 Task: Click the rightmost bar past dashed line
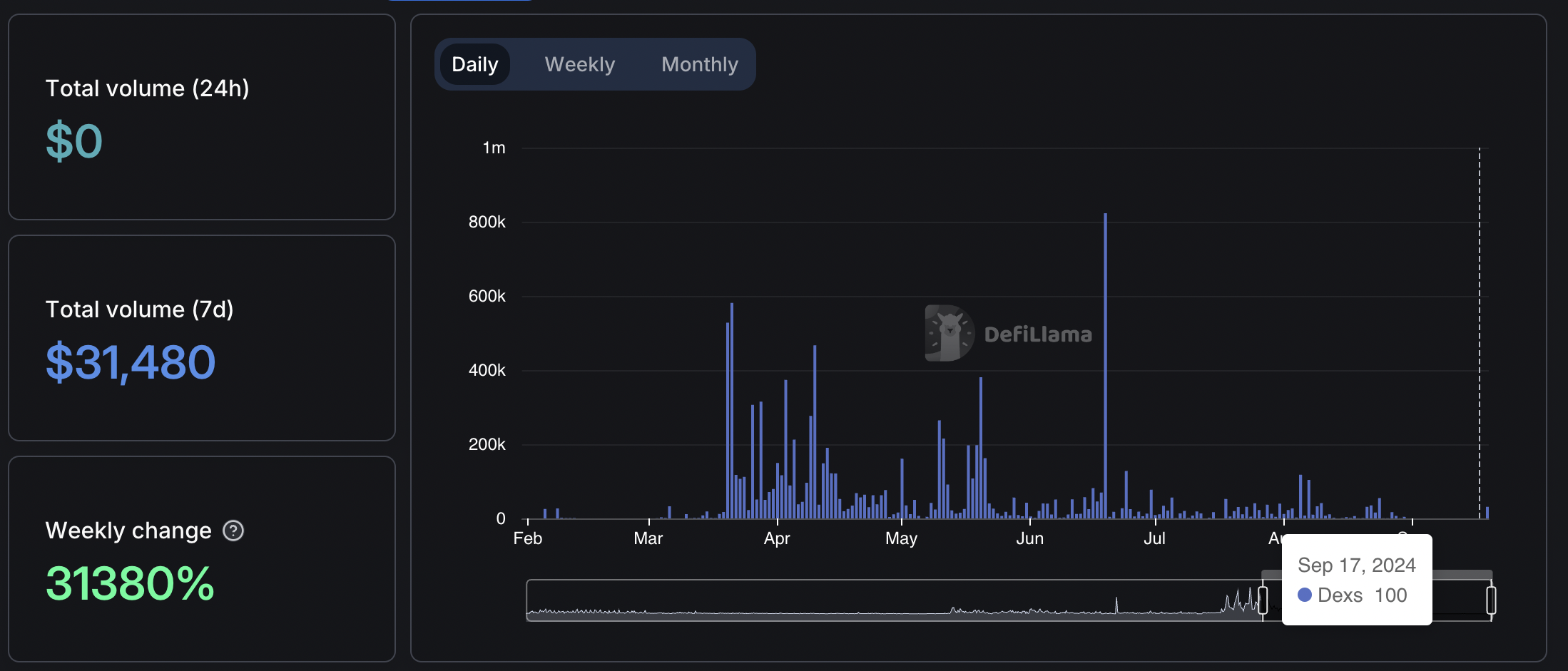(x=1487, y=513)
